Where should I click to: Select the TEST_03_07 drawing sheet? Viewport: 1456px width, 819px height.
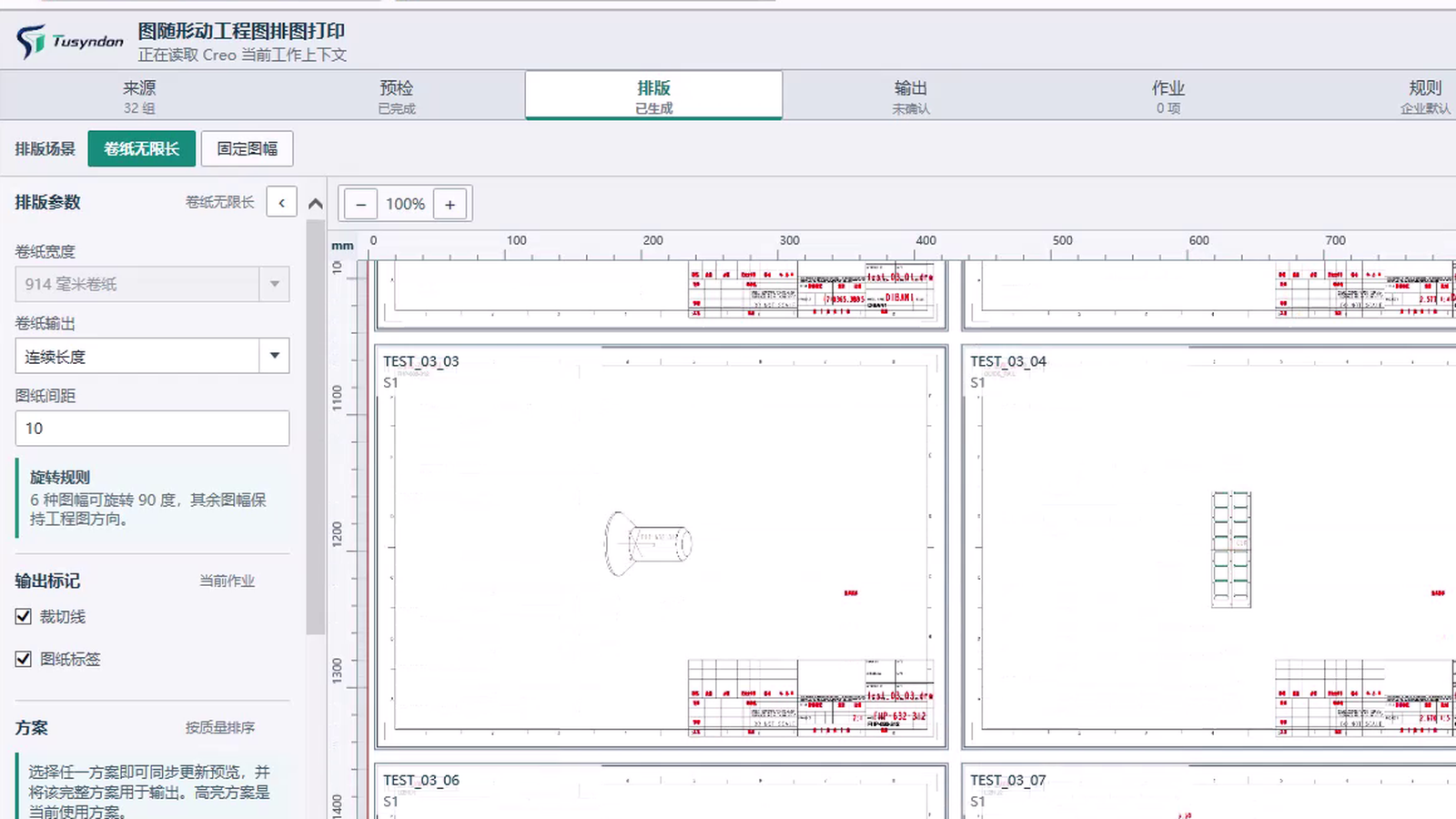point(1209,792)
